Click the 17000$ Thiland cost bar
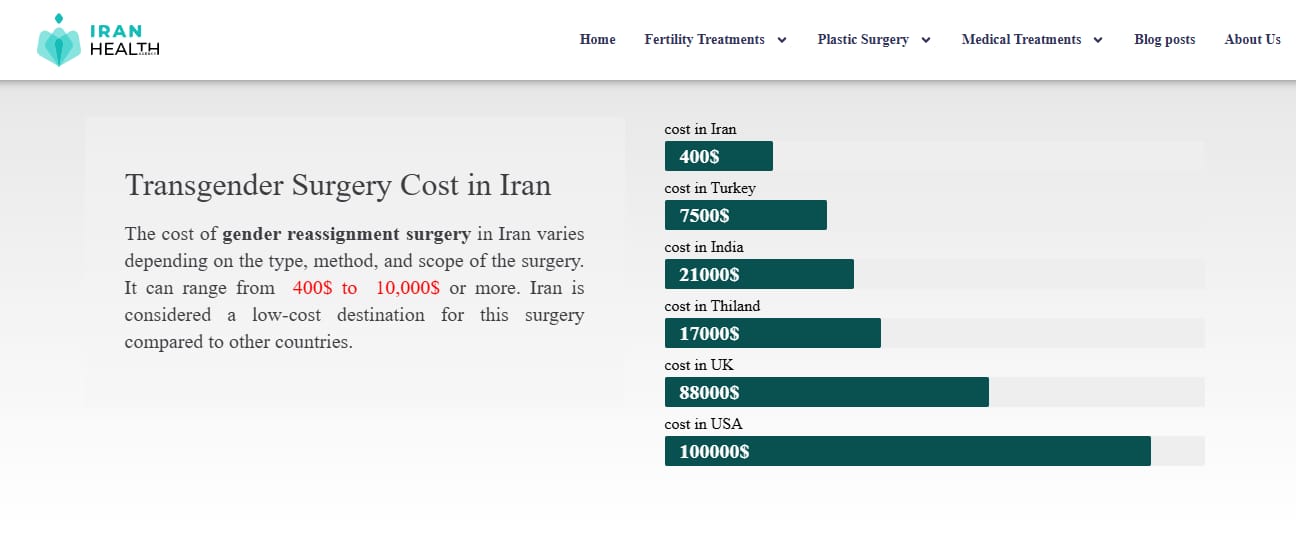The width and height of the screenshot is (1296, 542). coord(772,333)
